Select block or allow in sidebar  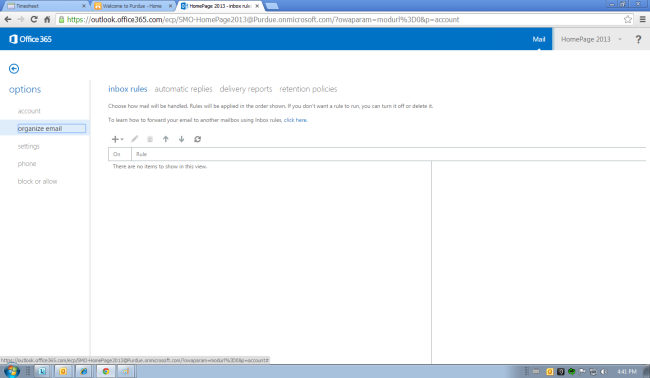[37, 182]
